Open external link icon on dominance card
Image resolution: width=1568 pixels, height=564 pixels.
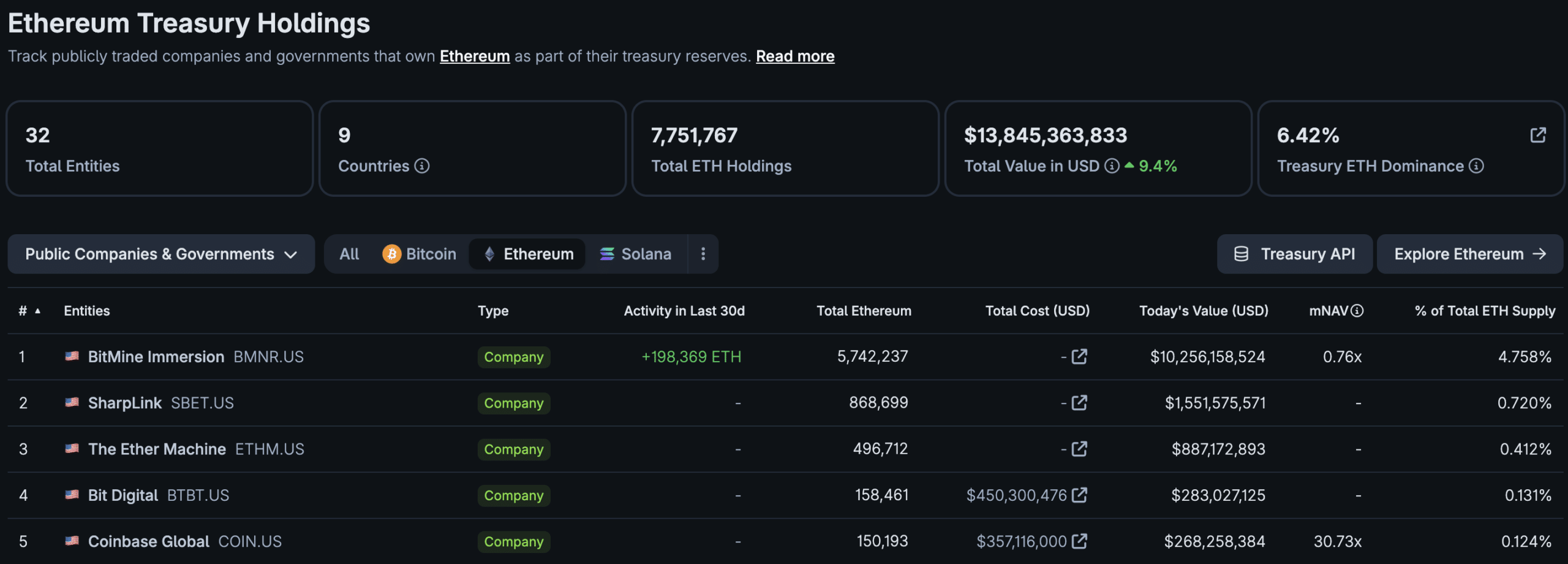click(x=1538, y=135)
